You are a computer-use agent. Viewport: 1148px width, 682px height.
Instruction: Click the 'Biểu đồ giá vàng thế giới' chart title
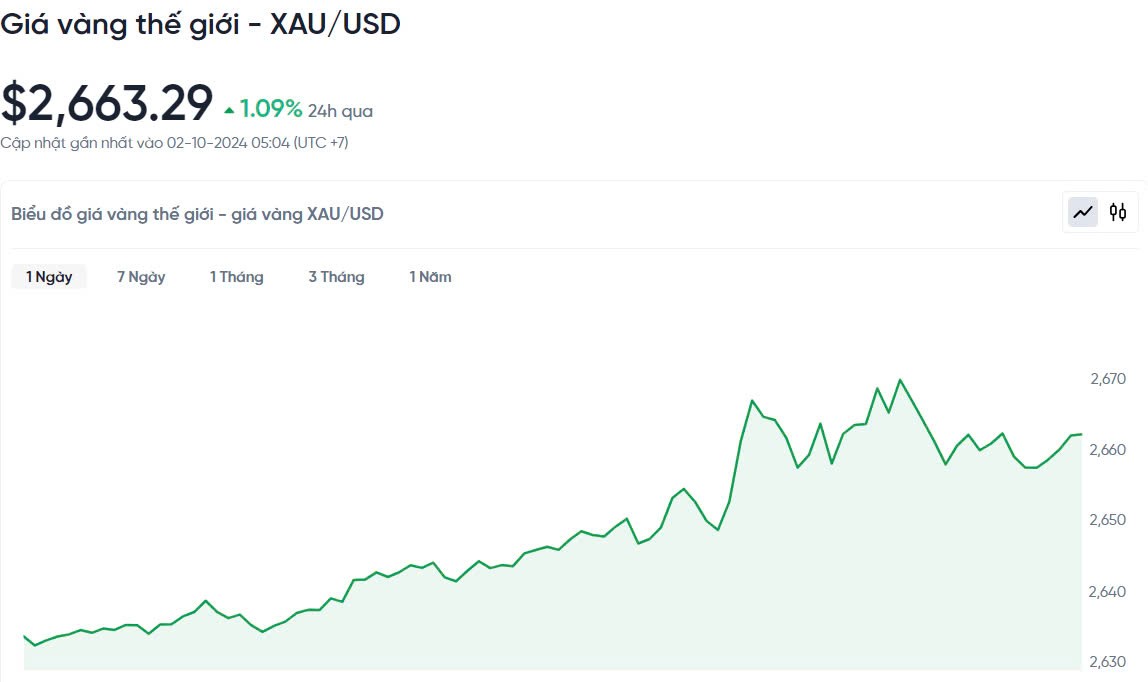(197, 214)
